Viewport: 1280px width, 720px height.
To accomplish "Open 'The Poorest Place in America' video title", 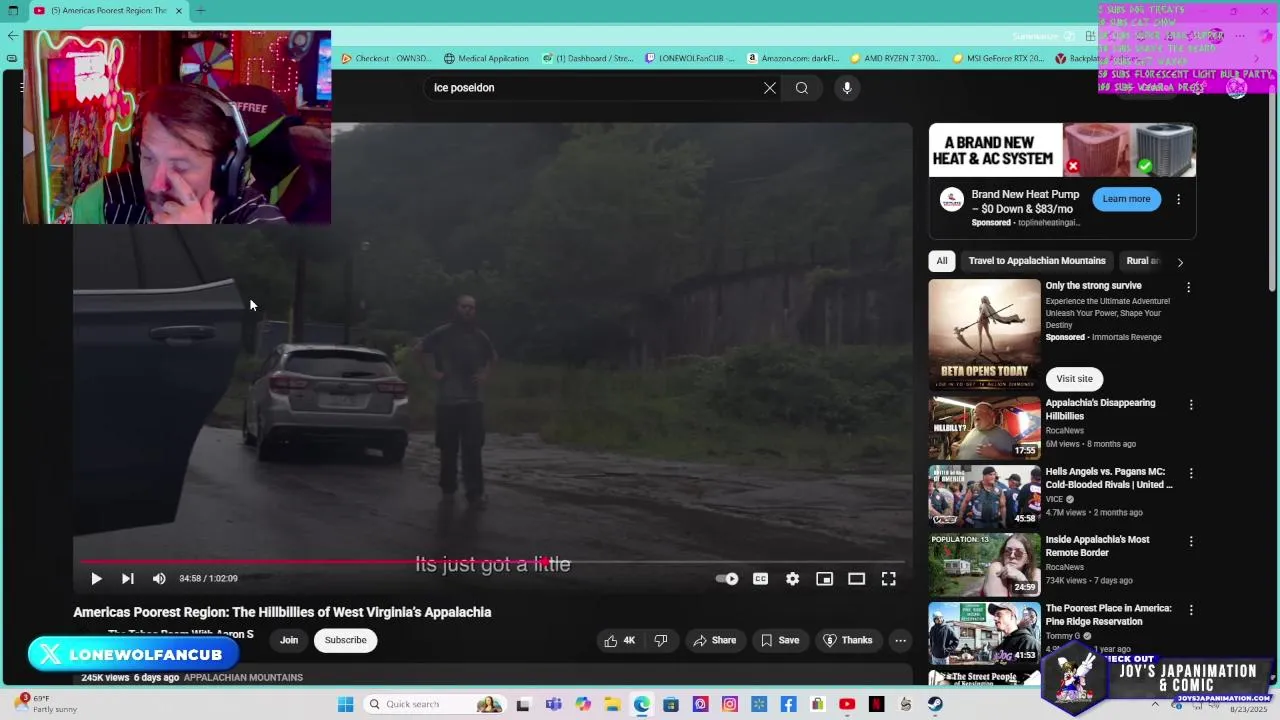I will pyautogui.click(x=1108, y=615).
